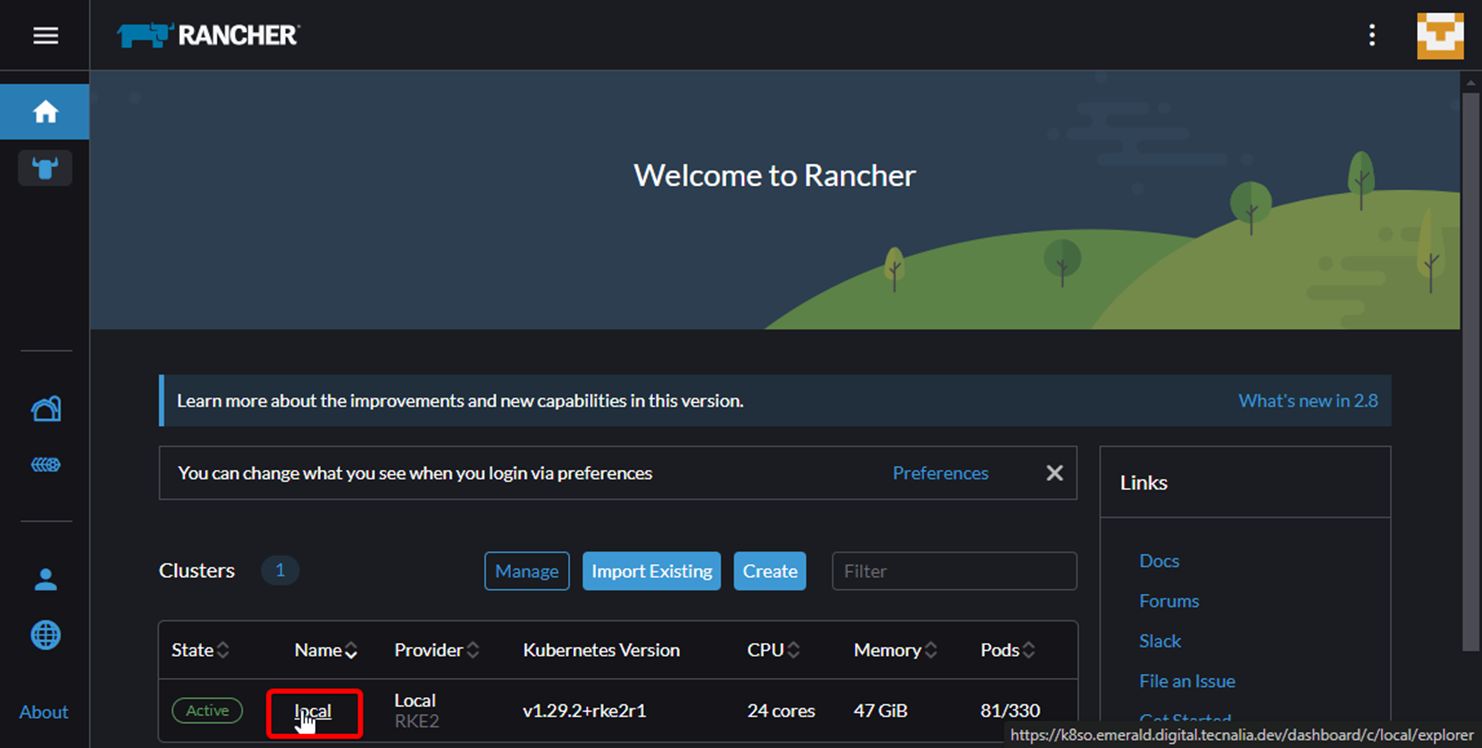
Task: Focus the cluster Filter field
Action: [x=954, y=571]
